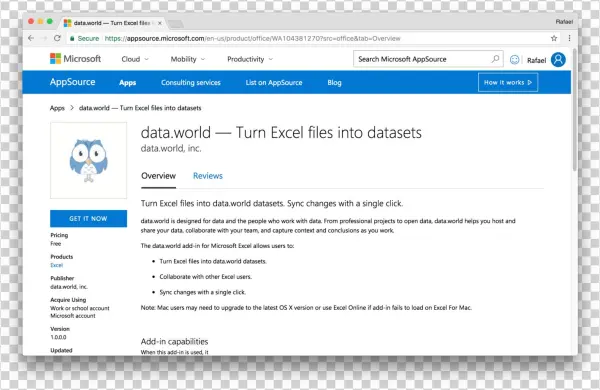This screenshot has width=600, height=390.
Task: Open Consulting services menu item
Action: (191, 83)
